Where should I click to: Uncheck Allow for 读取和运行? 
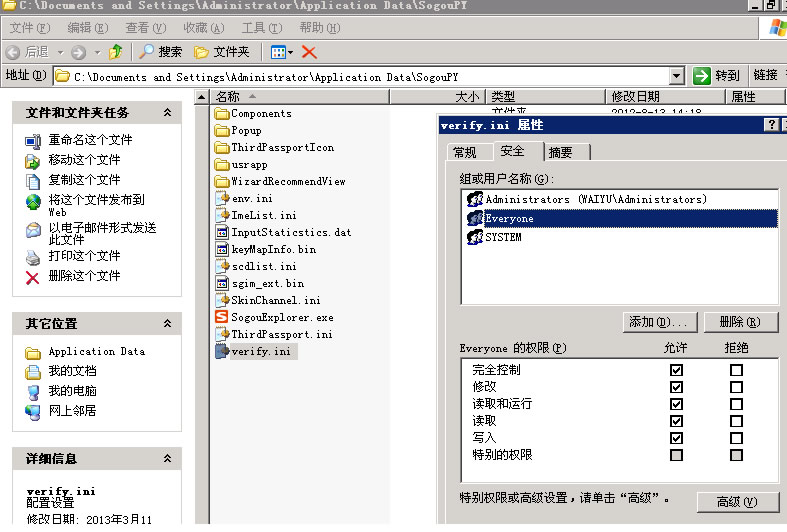677,405
